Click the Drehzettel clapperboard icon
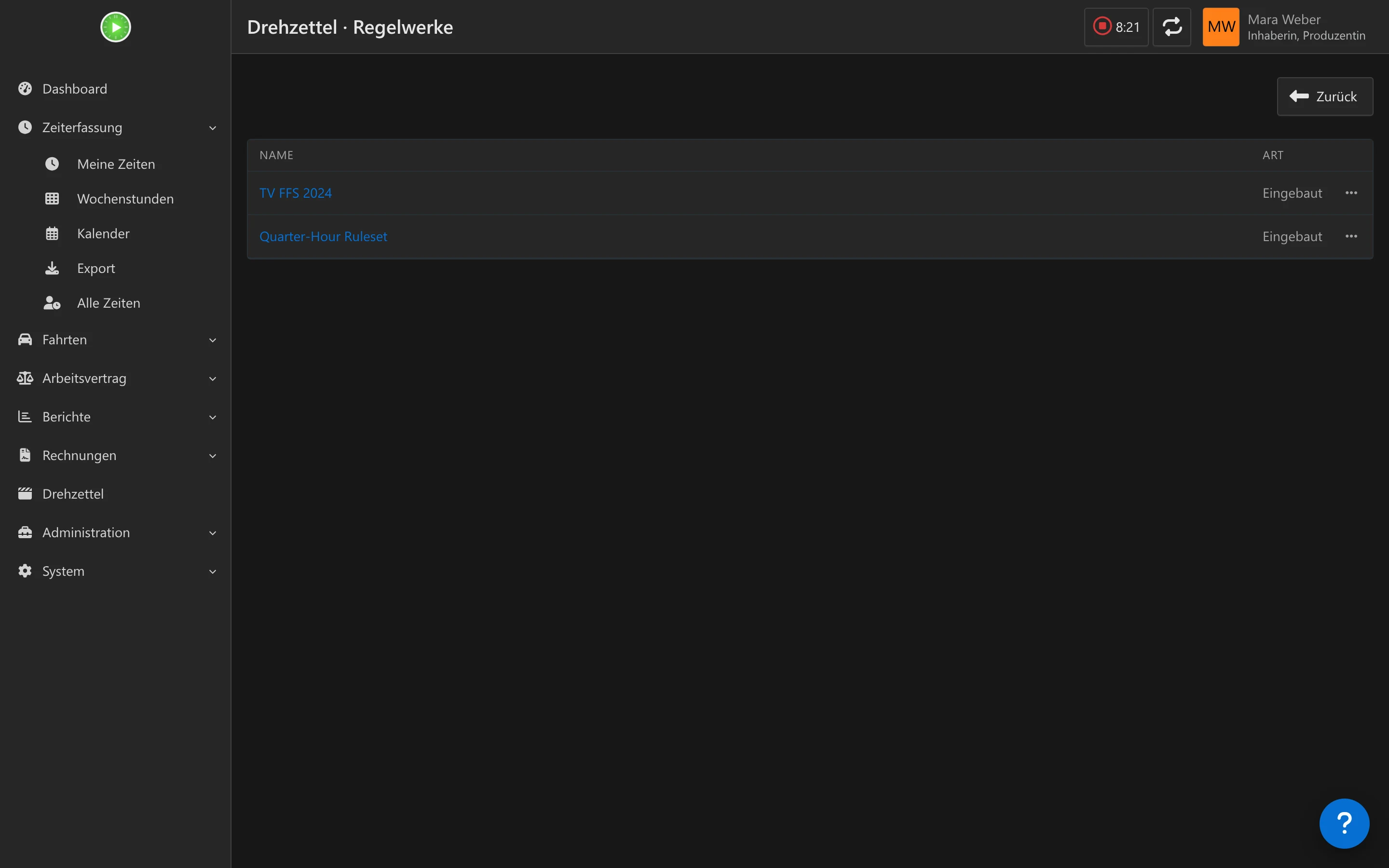The height and width of the screenshot is (868, 1389). tap(25, 493)
